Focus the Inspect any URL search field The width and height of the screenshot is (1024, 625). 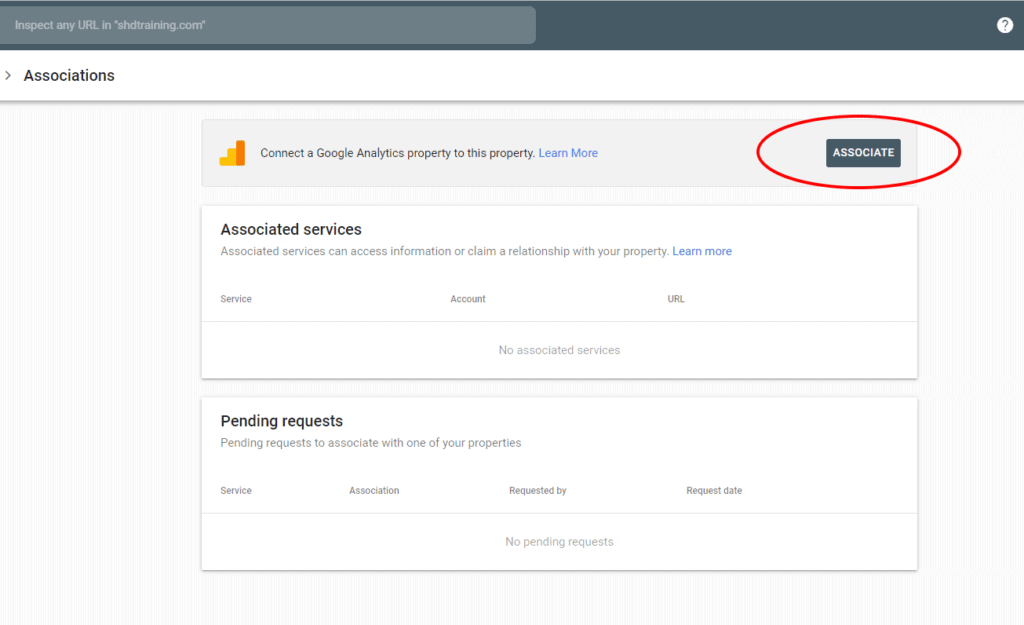point(267,25)
